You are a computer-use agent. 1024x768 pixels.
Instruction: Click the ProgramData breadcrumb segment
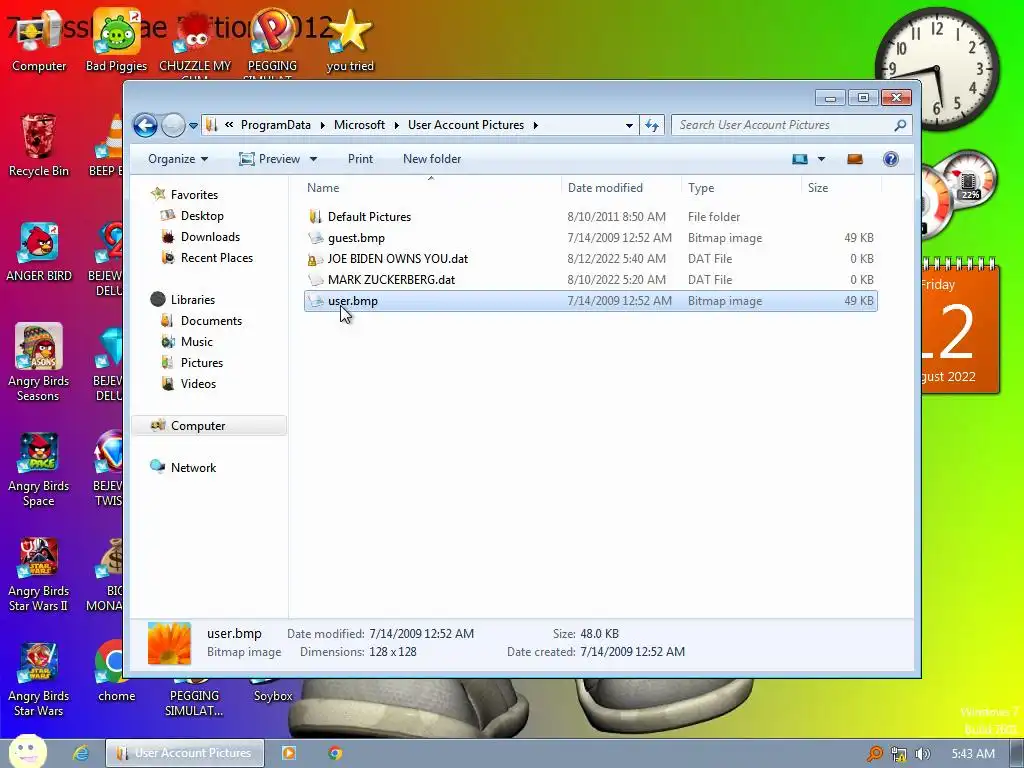coord(276,125)
